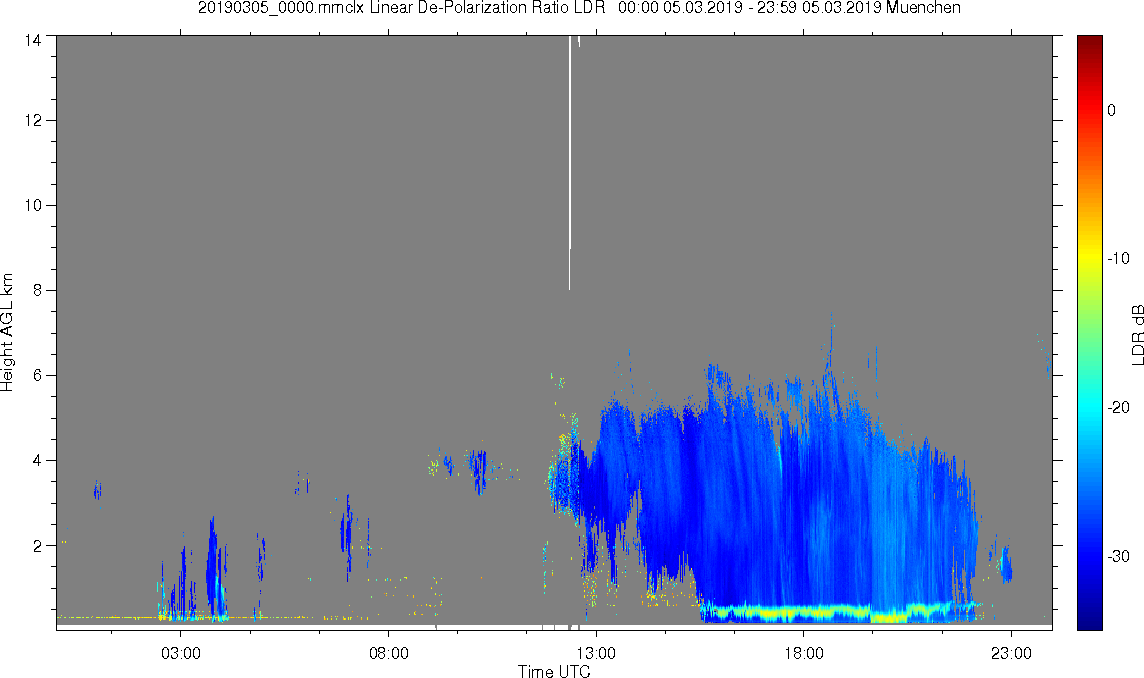Click the colorbar value label '-30'
This screenshot has height=678, width=1144.
coord(1118,556)
